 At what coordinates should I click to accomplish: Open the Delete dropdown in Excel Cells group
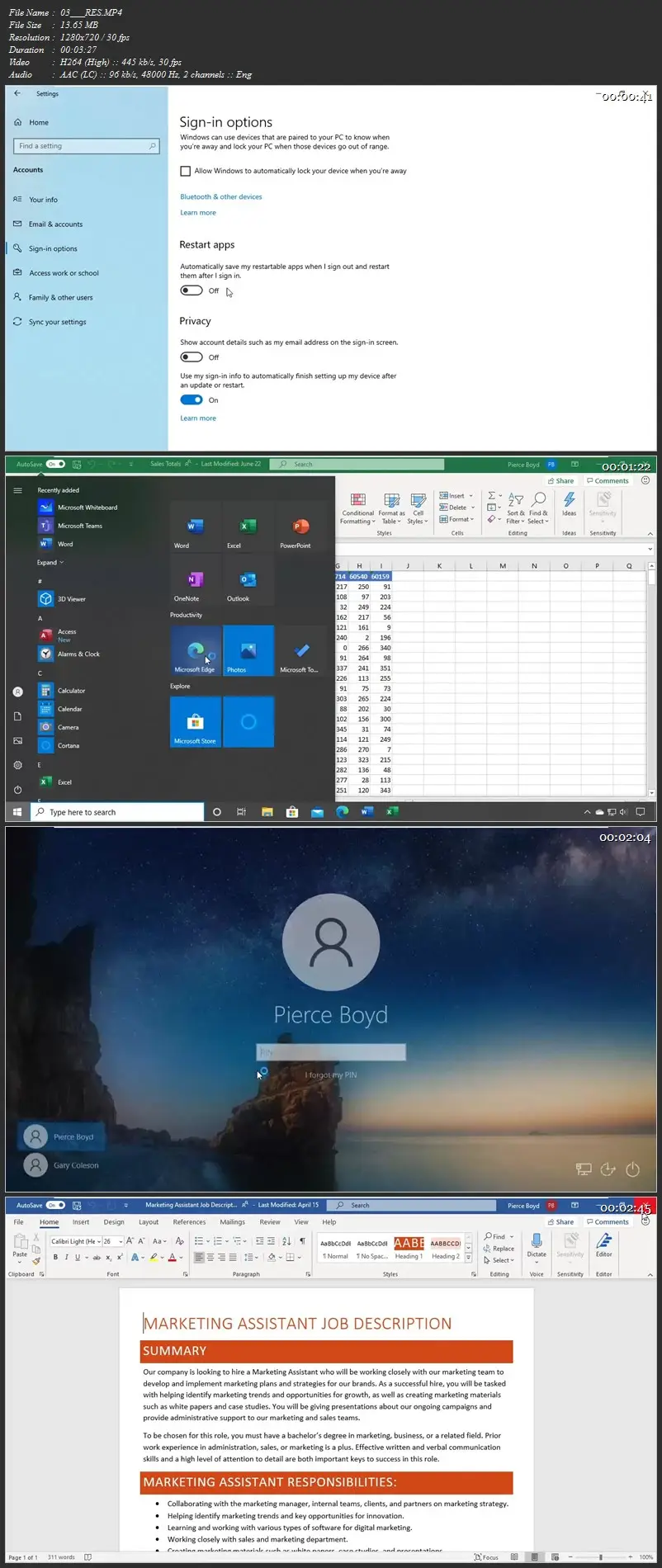click(x=456, y=508)
